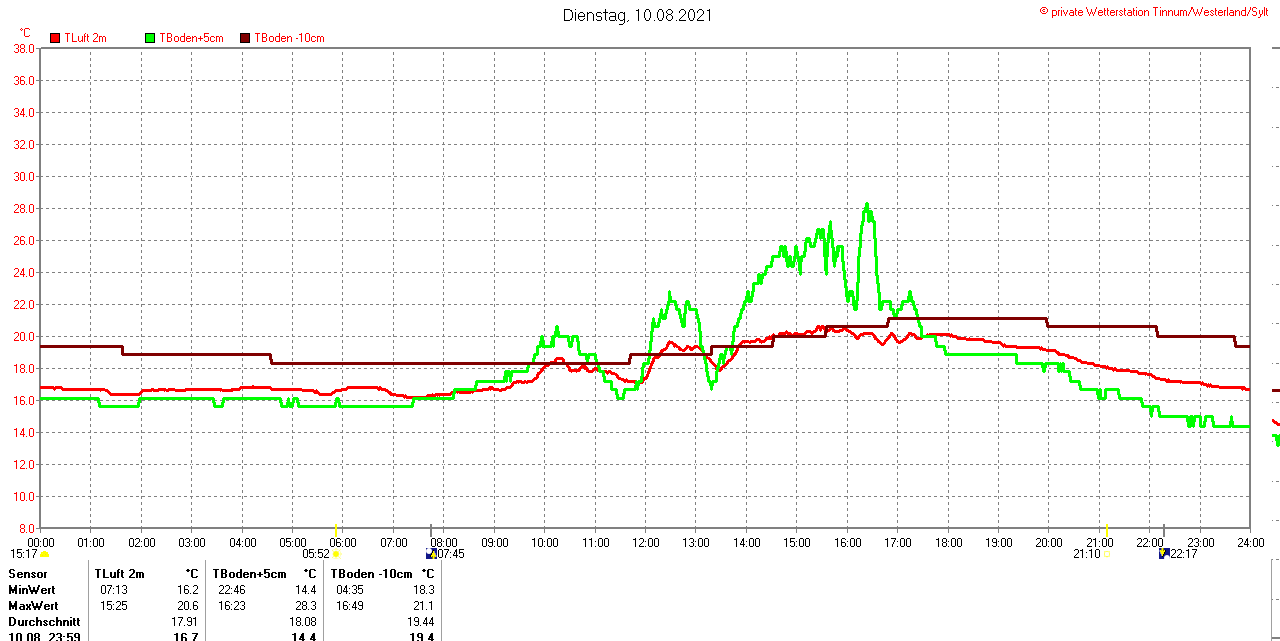Image resolution: width=1280 pixels, height=641 pixels.
Task: Click the Durchschnitt row label
Action: click(x=44, y=622)
